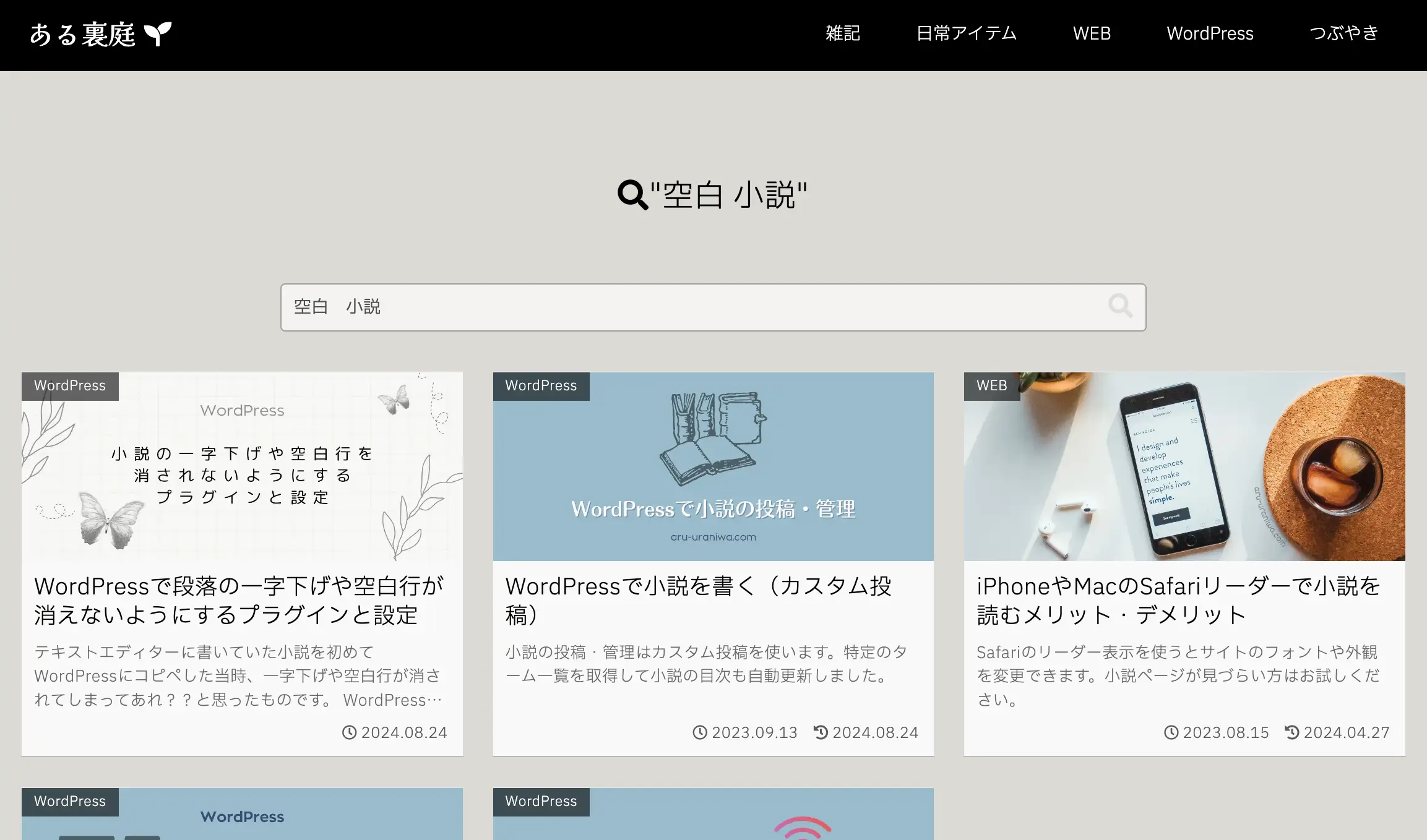This screenshot has width=1427, height=840.
Task: Click the clock icon beside 2023.09.13
Action: point(700,732)
